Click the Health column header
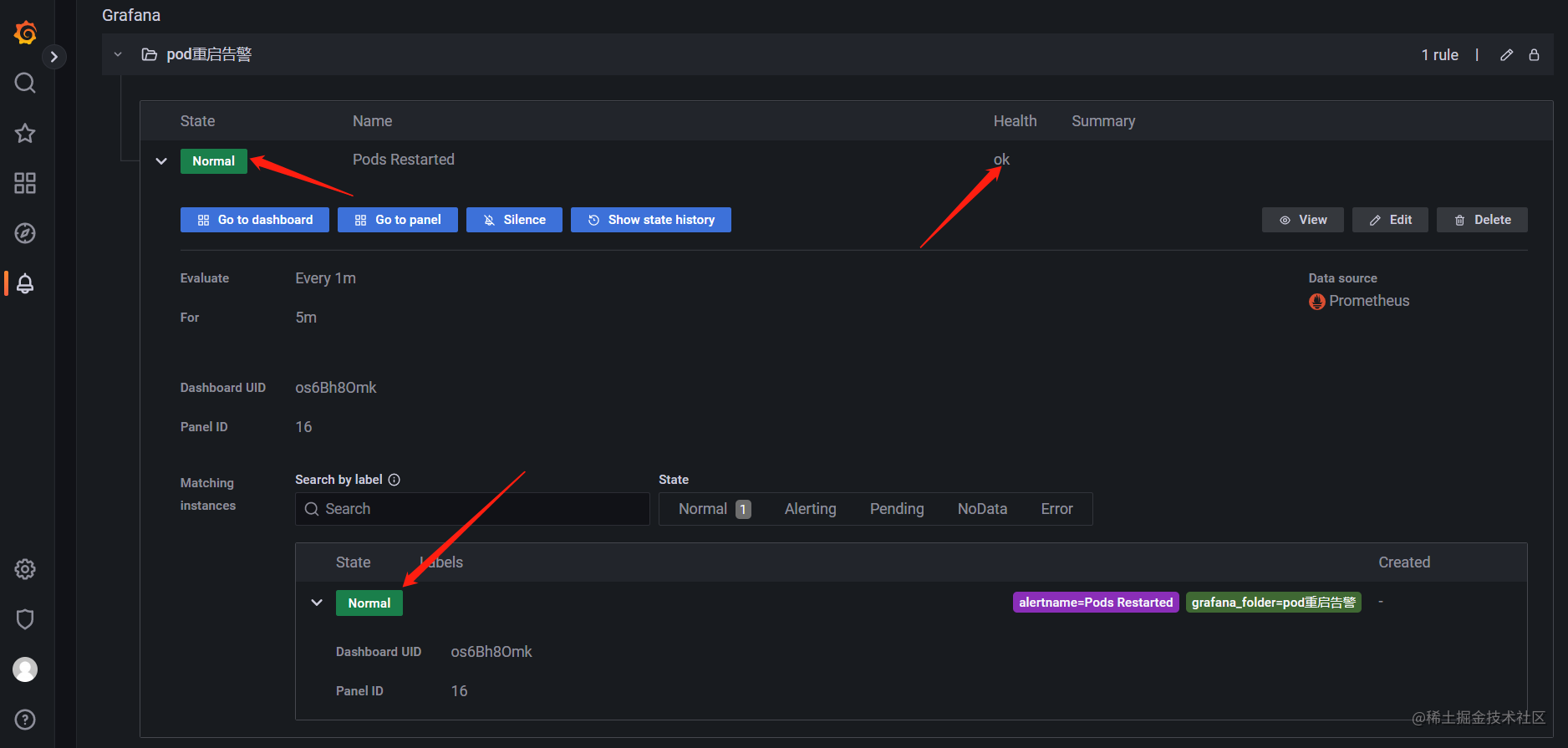The image size is (1568, 748). (1016, 121)
